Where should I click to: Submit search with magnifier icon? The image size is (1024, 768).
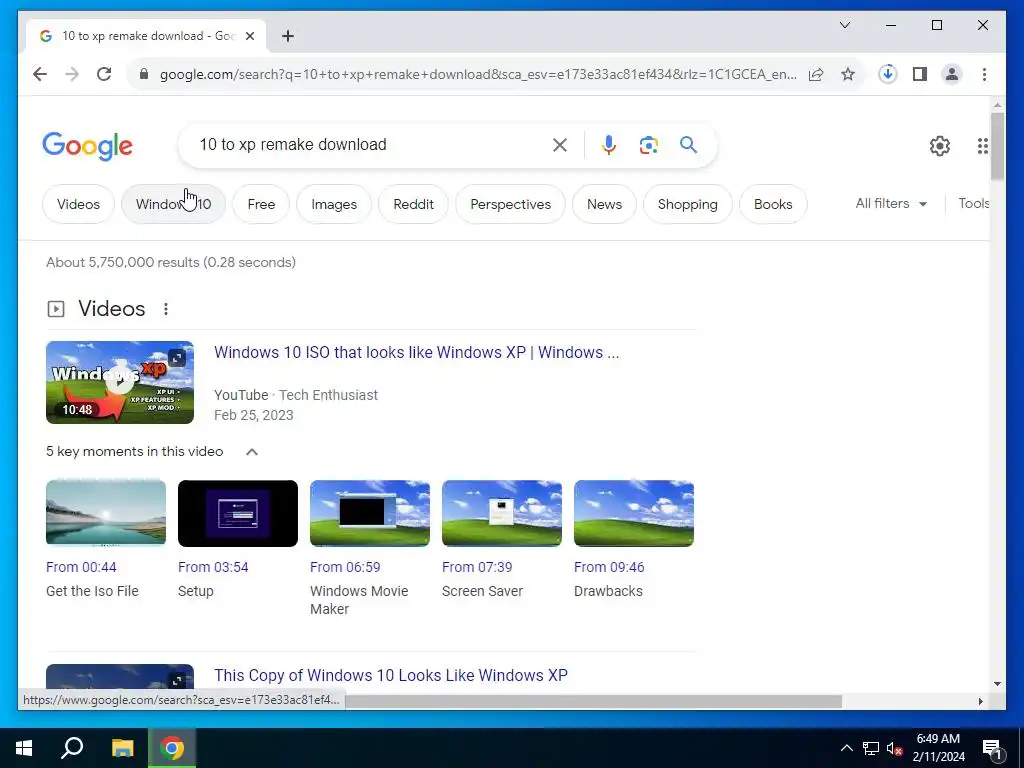688,144
